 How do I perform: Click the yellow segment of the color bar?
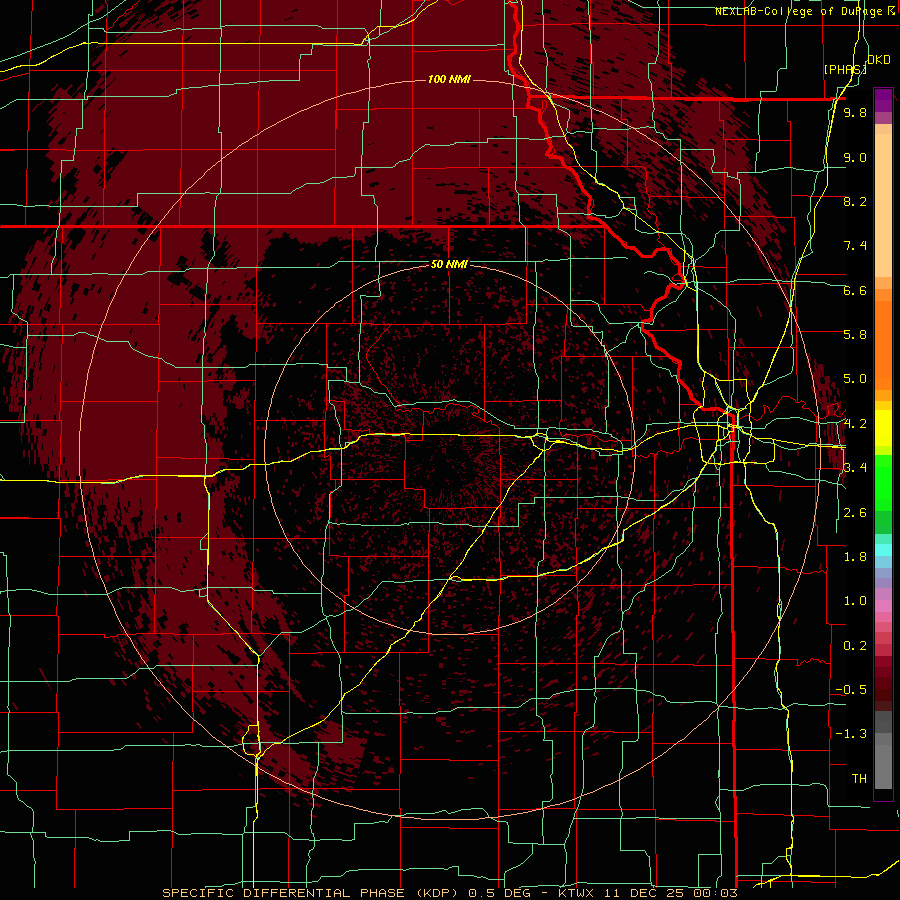[883, 428]
